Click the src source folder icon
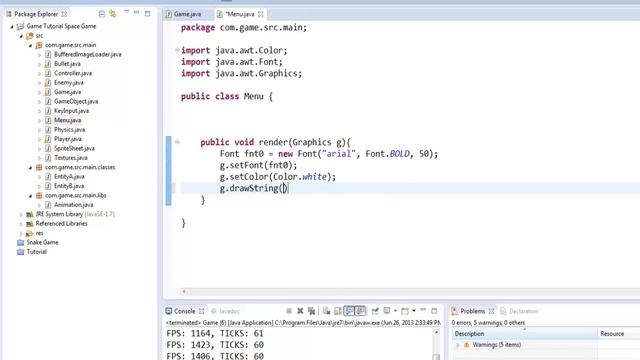 click(x=29, y=36)
